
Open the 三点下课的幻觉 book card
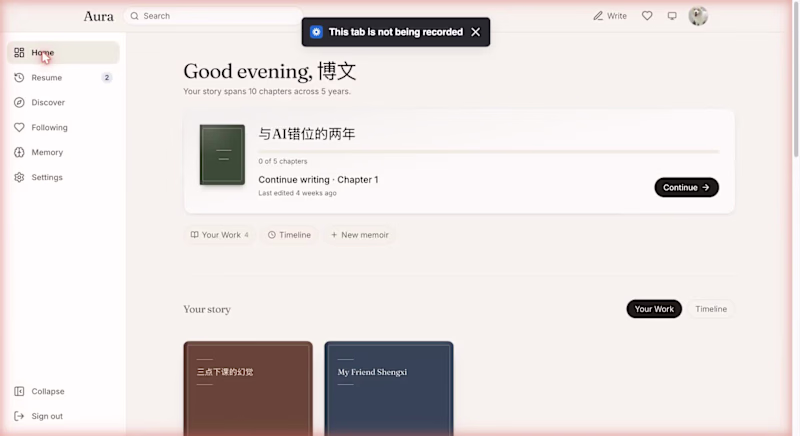[x=248, y=389]
